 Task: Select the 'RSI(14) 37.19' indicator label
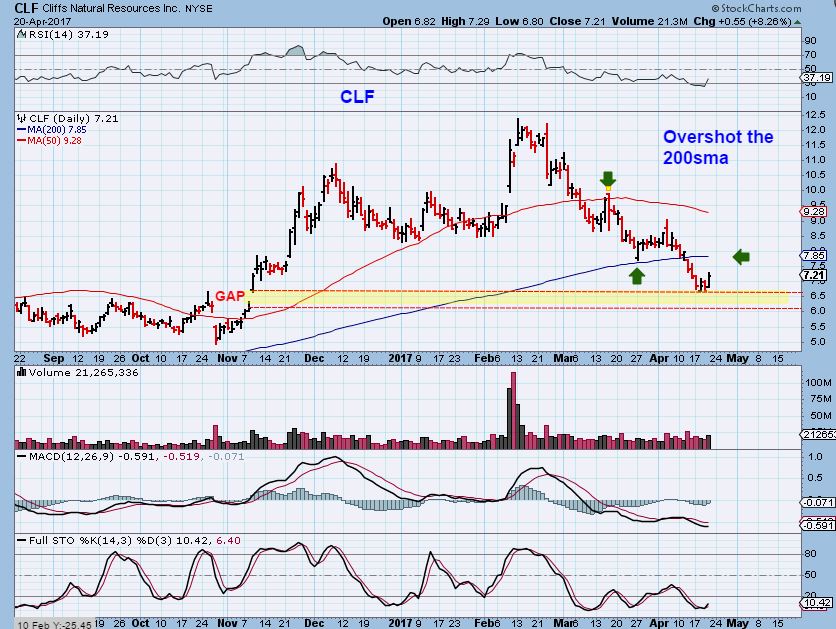click(69, 35)
